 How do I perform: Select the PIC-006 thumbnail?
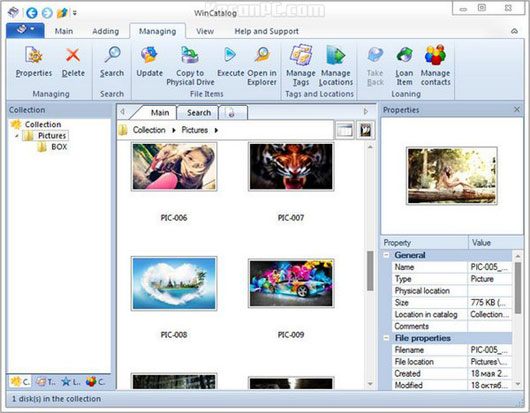(x=174, y=167)
